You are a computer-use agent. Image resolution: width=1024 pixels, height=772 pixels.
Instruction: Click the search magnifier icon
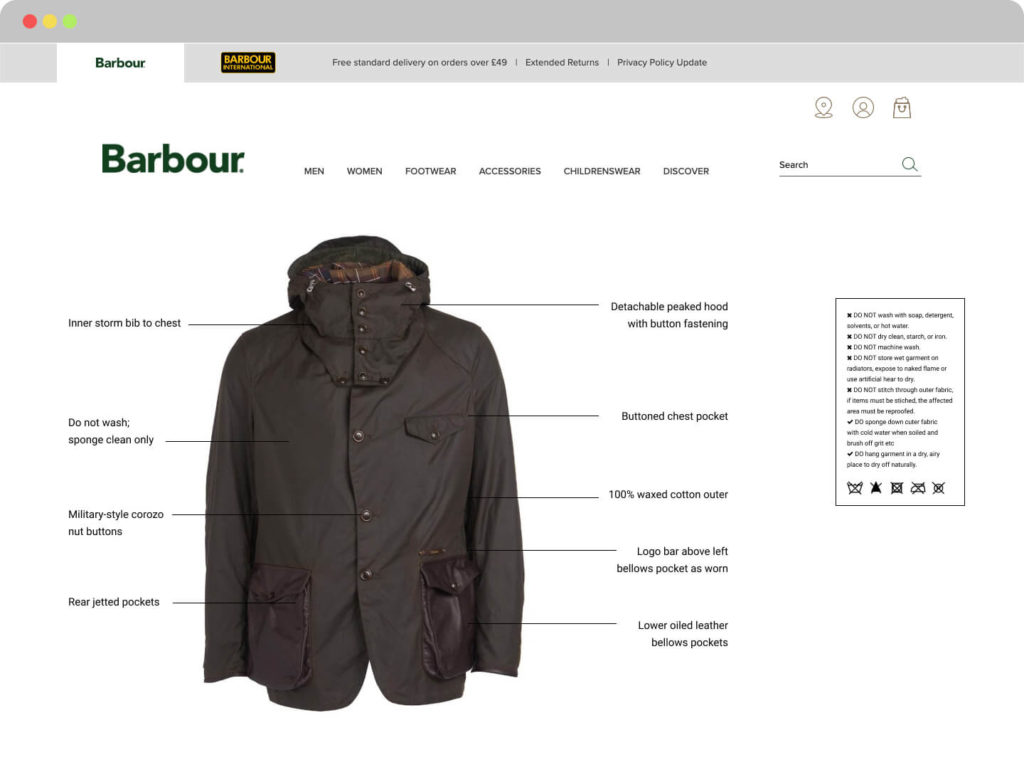(909, 164)
